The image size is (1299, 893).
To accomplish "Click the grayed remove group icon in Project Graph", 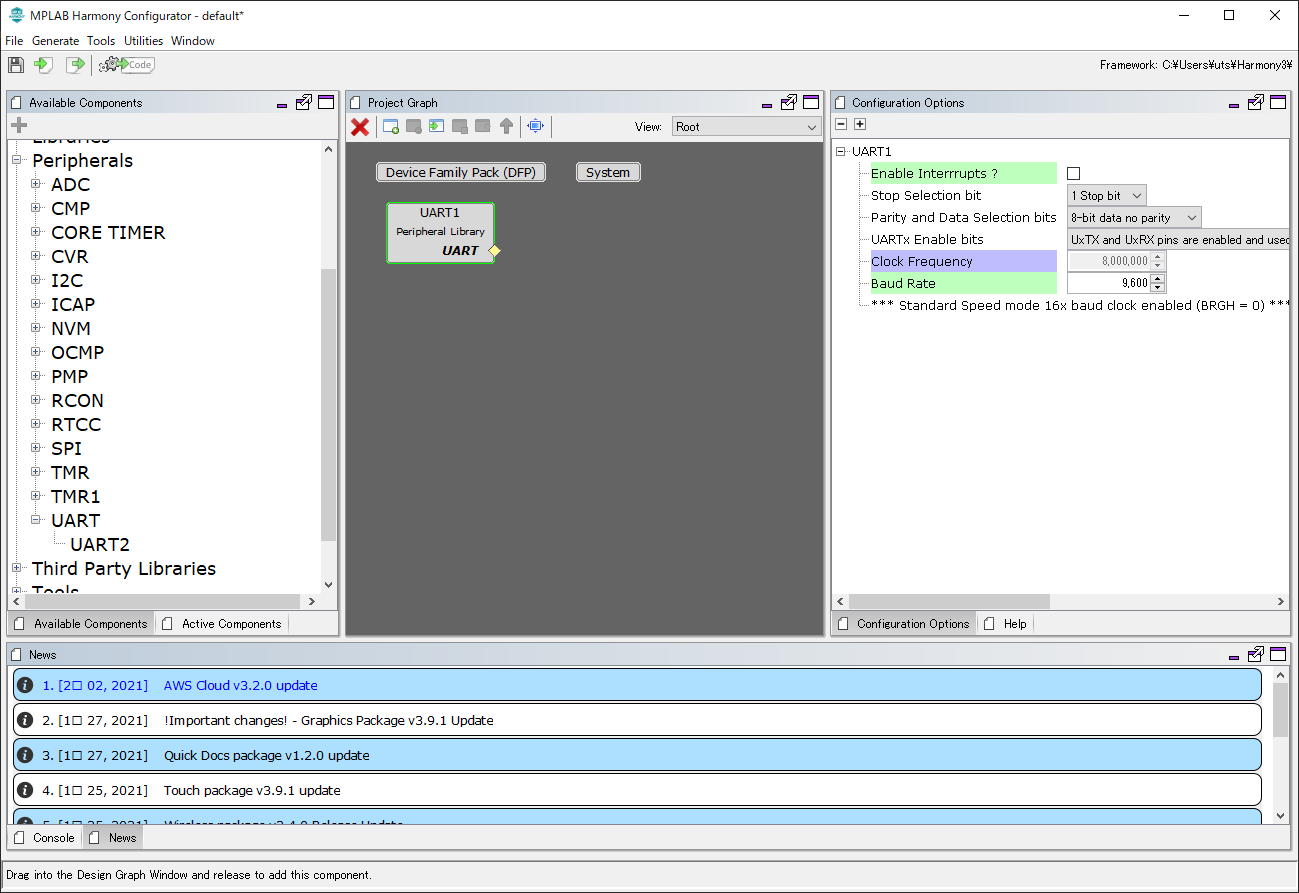I will pos(413,126).
